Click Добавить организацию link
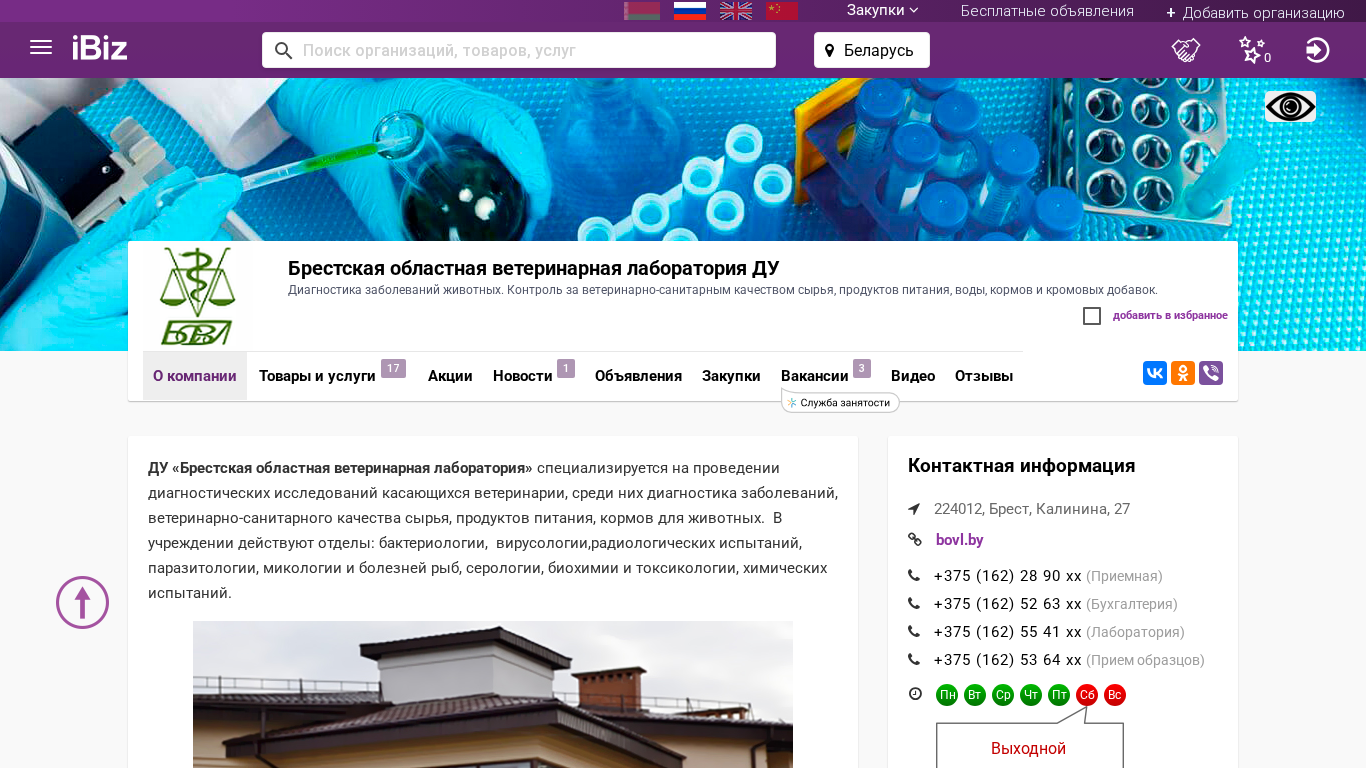The image size is (1366, 768). pyautogui.click(x=1255, y=12)
